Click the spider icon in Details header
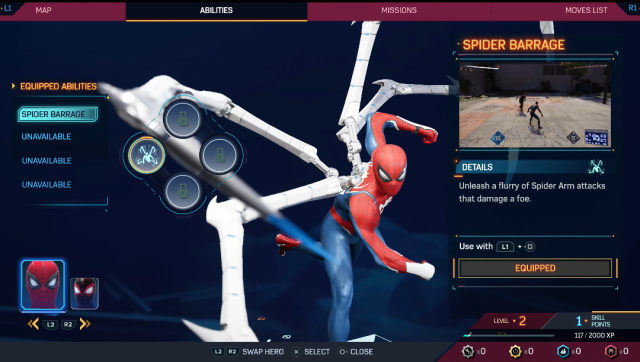640x362 pixels. coord(596,167)
